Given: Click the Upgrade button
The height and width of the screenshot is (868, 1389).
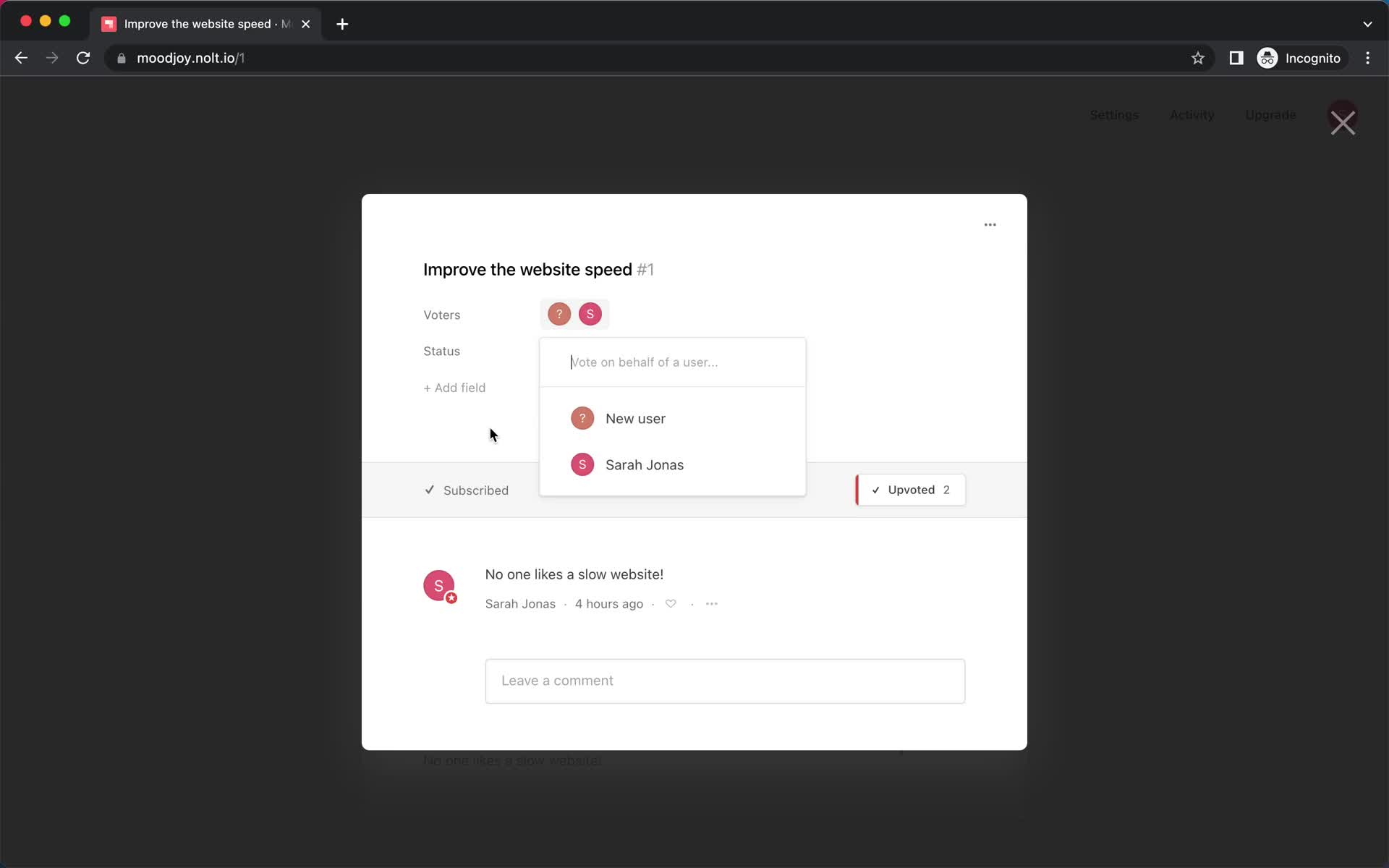Looking at the screenshot, I should (1270, 114).
